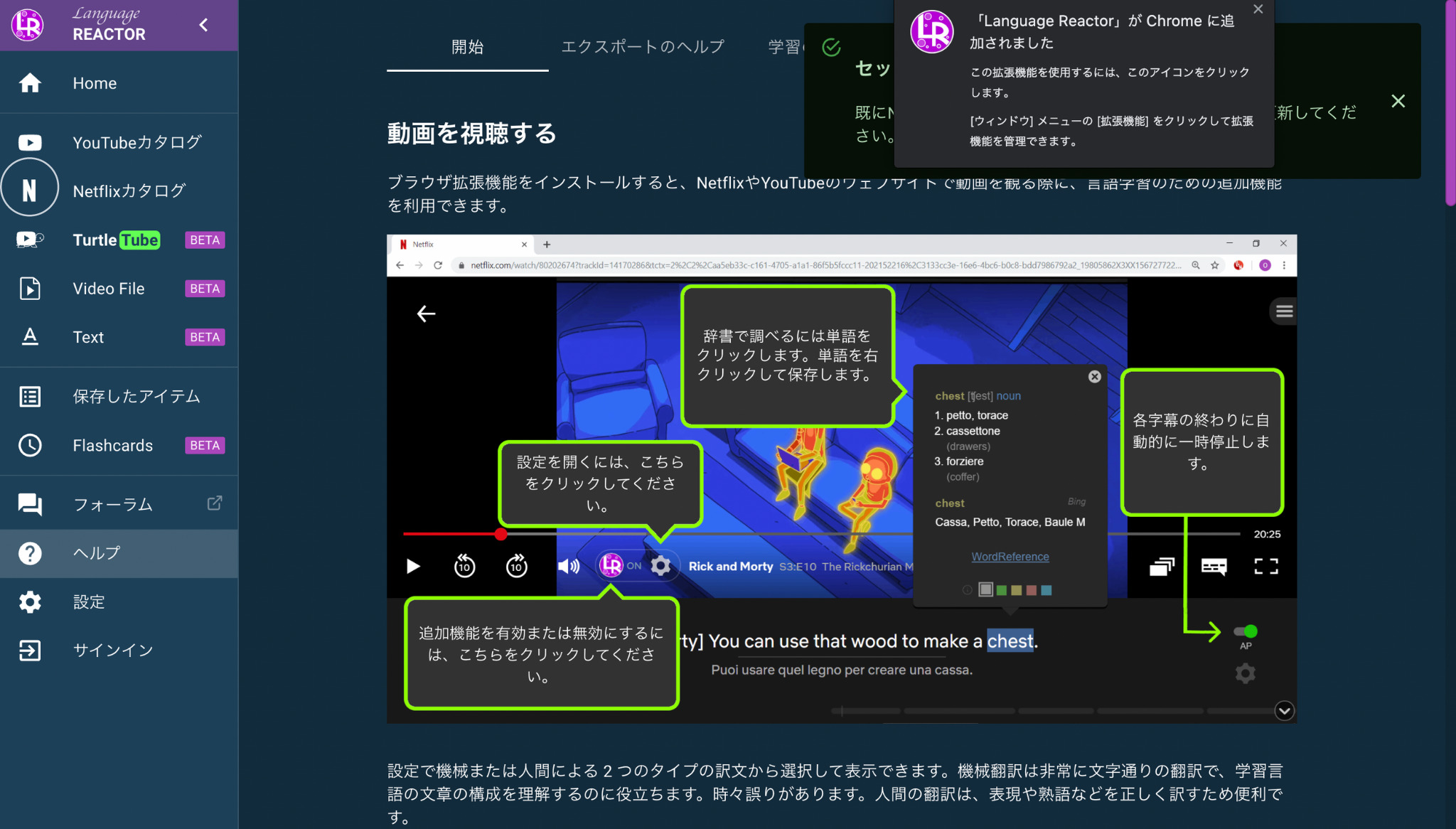Click the zoom magnifier in embedded address bar
The height and width of the screenshot is (829, 1456).
(1196, 265)
